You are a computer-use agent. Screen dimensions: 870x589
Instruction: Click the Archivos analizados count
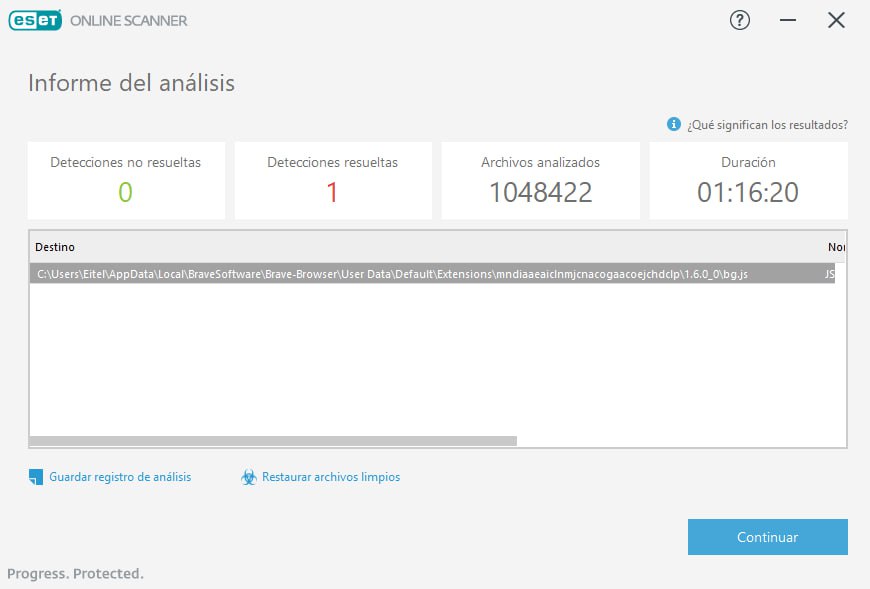[540, 193]
